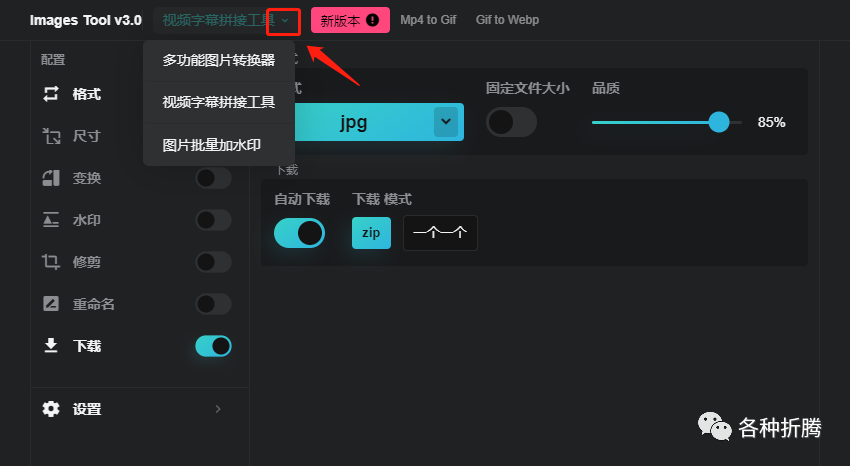Viewport: 850px width, 466px height.
Task: Select 多功能图片转换器 from the menu
Action: 219,60
